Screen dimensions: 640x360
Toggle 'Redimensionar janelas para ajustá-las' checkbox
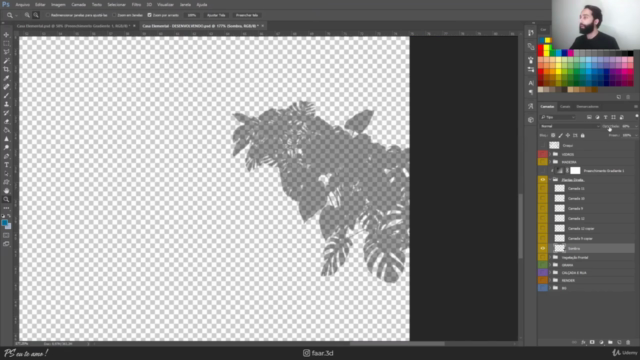coord(47,15)
